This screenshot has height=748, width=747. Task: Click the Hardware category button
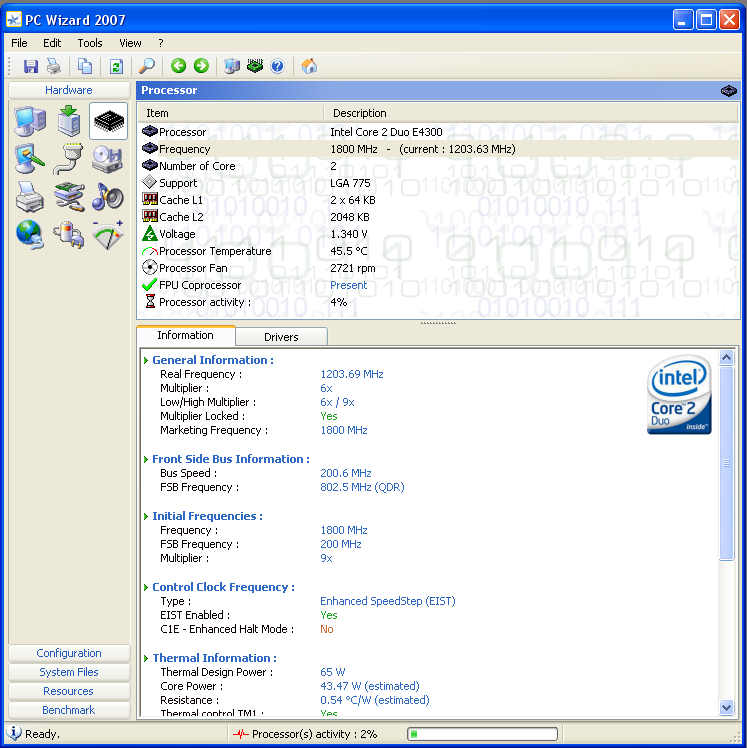(69, 90)
